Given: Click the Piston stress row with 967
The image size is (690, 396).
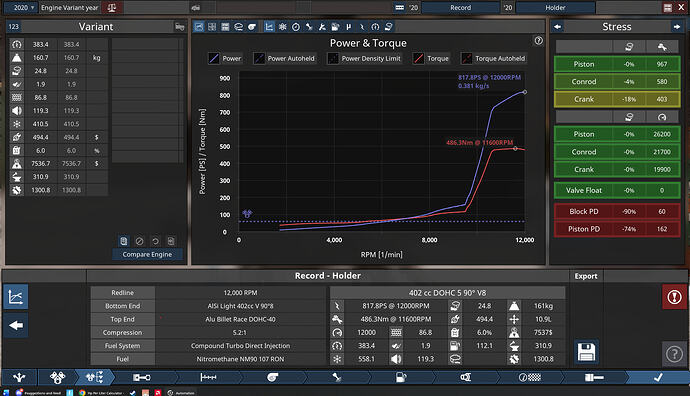Looking at the screenshot, I should [x=617, y=64].
